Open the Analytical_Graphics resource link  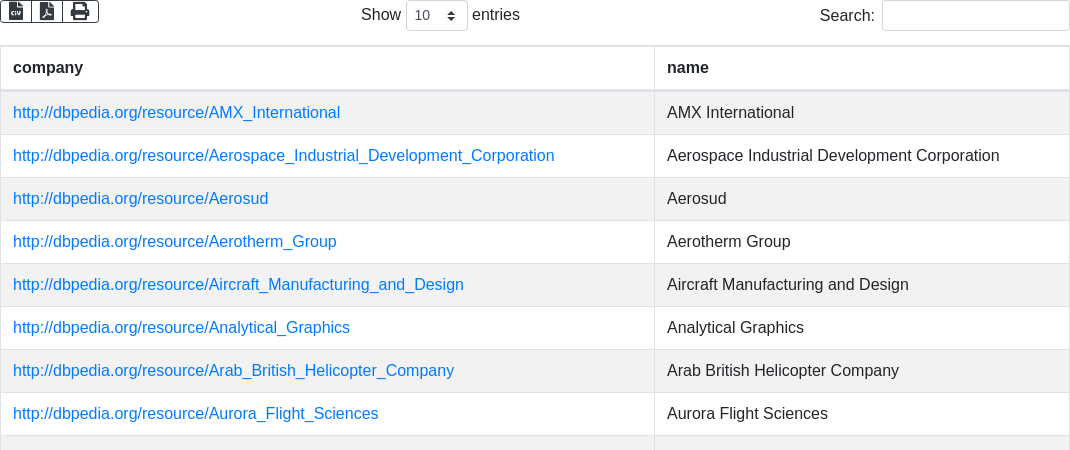tap(181, 328)
